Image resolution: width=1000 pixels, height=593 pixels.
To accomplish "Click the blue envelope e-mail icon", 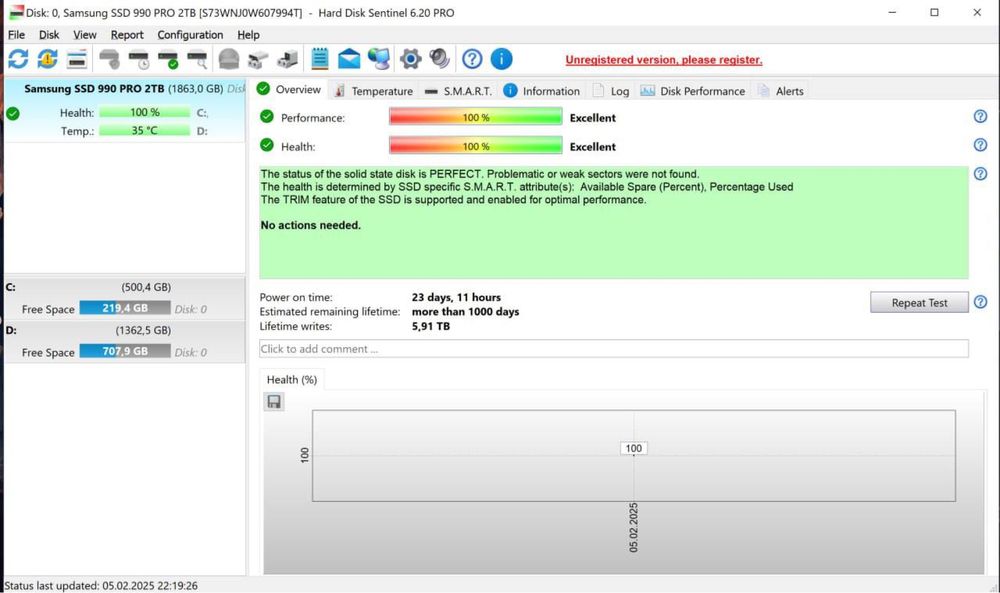I will [x=349, y=59].
